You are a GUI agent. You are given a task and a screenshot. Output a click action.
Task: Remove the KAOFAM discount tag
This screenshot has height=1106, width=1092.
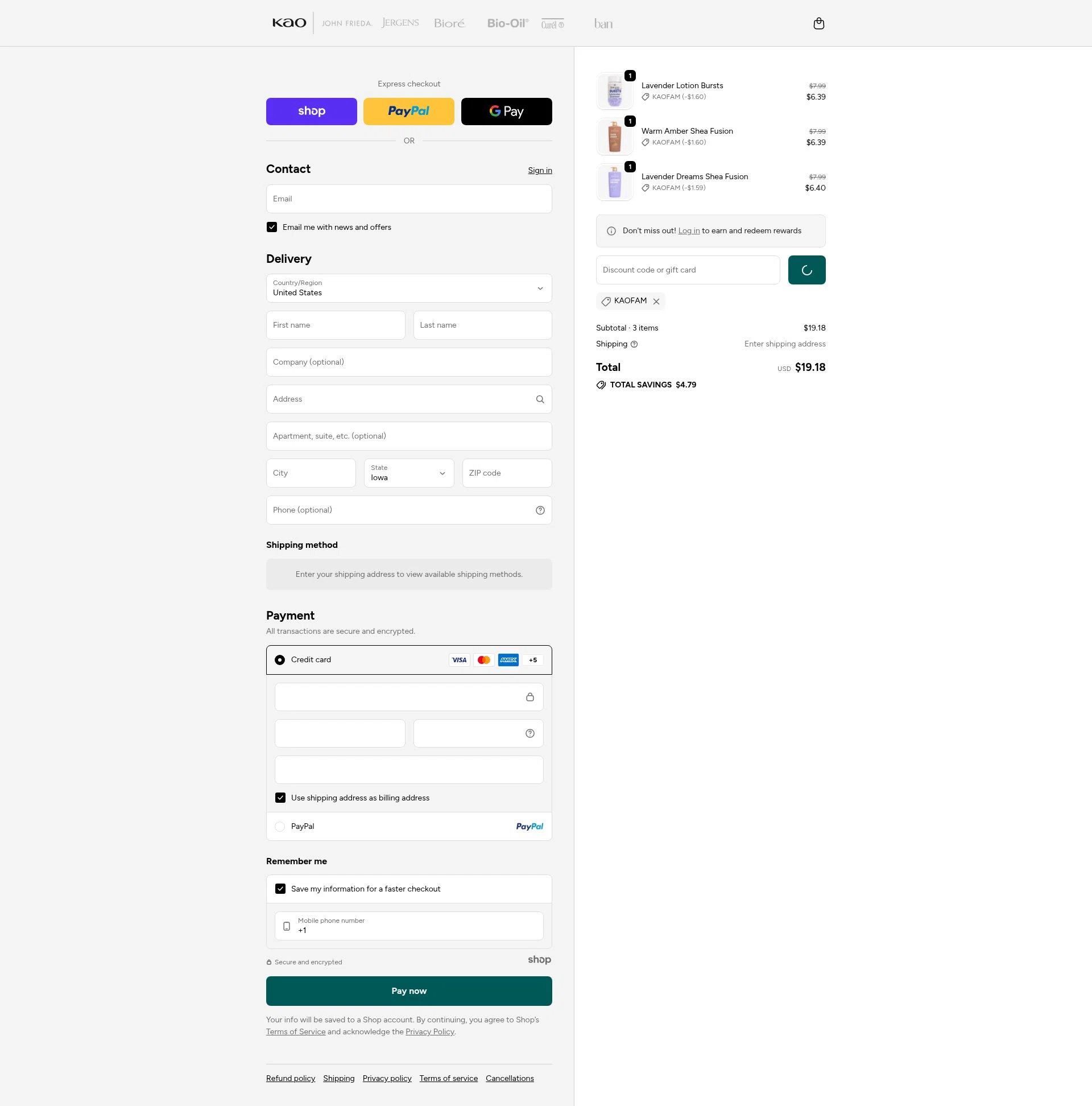point(656,301)
